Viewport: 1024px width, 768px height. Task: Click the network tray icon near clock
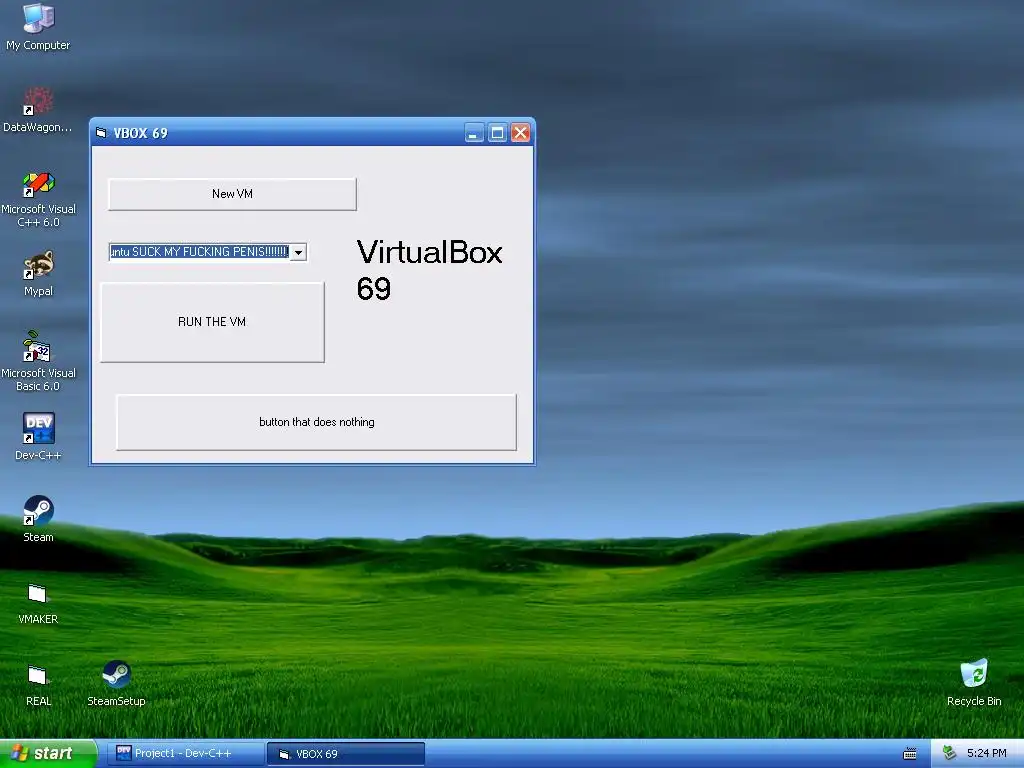(x=950, y=753)
